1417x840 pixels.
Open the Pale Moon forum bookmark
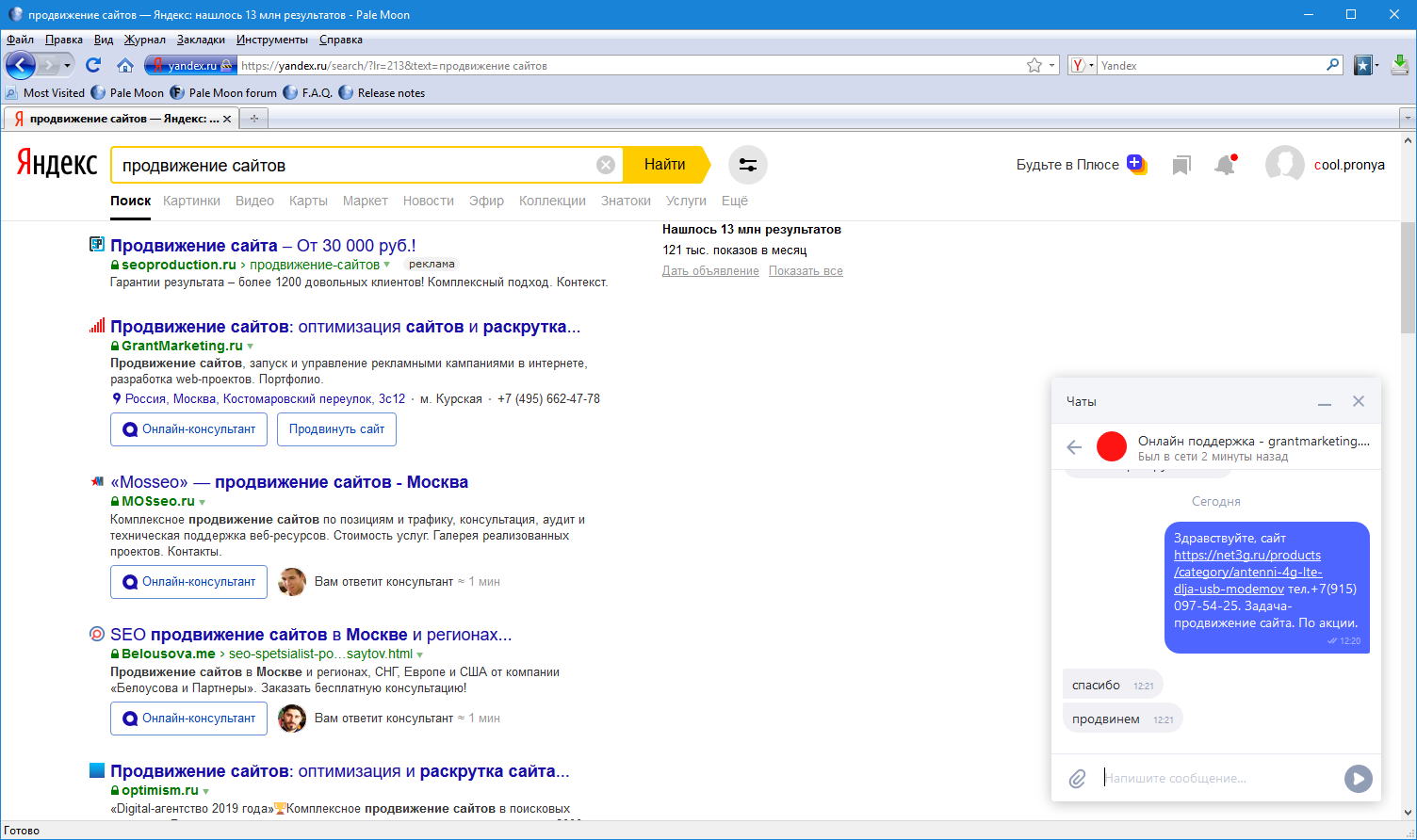223,92
